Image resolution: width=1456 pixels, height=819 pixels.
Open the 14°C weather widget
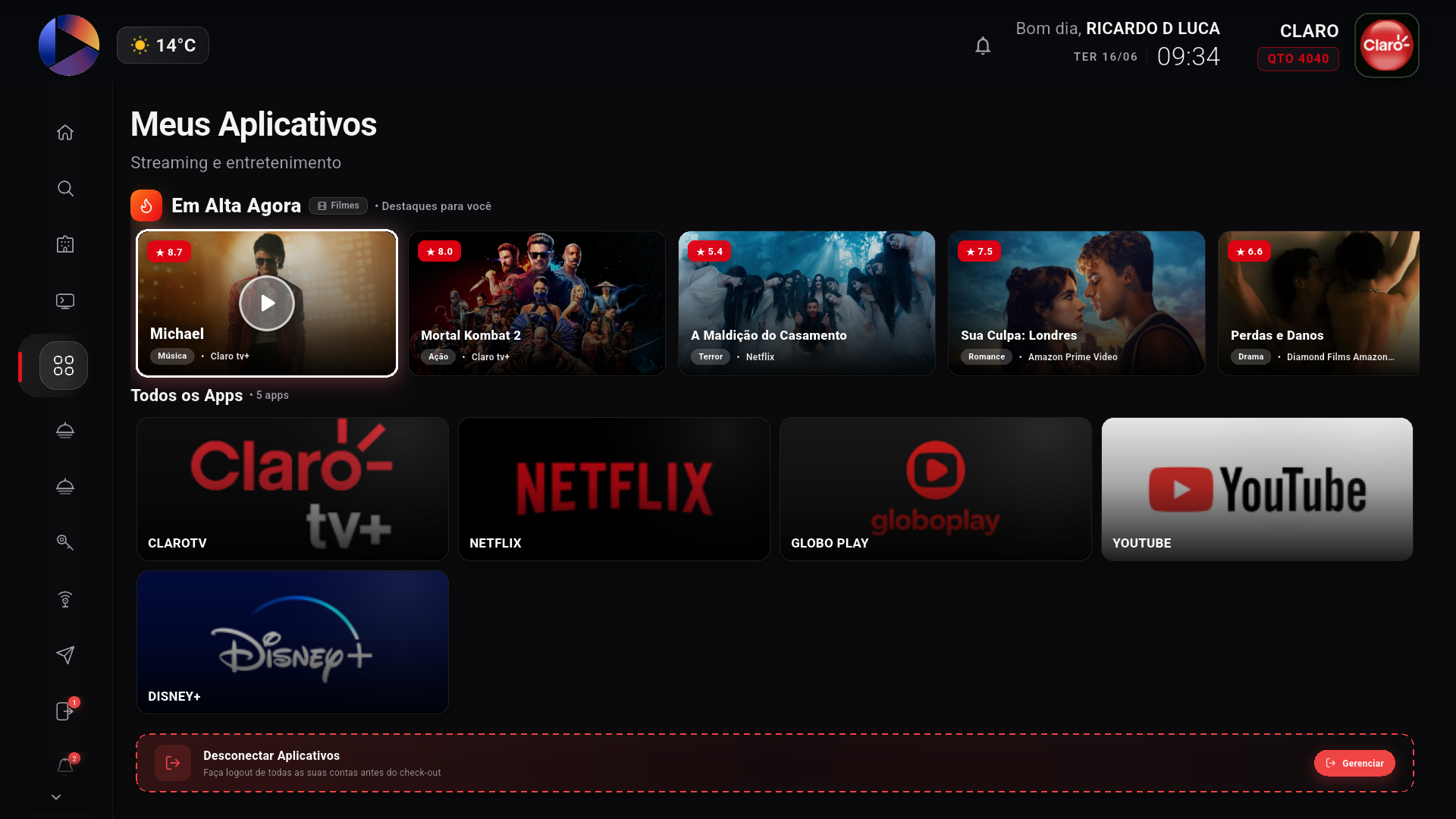[163, 45]
